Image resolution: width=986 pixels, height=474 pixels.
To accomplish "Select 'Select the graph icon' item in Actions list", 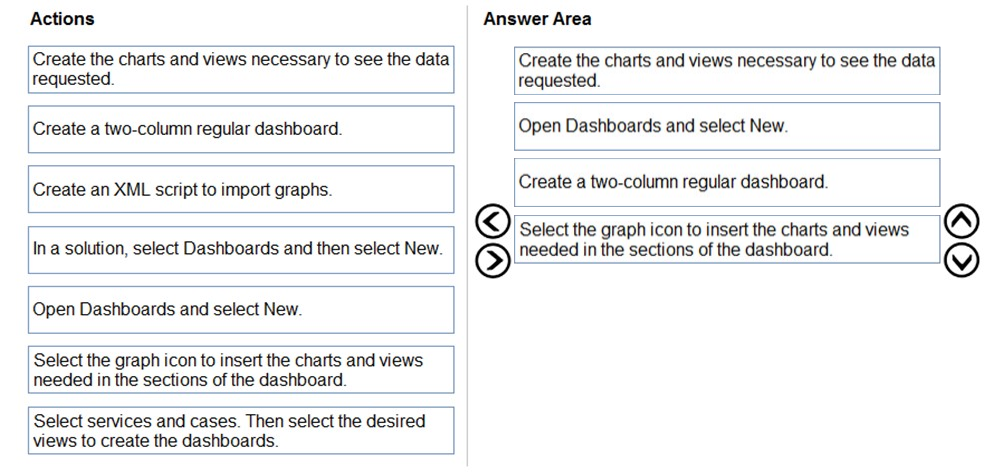I will [x=240, y=369].
